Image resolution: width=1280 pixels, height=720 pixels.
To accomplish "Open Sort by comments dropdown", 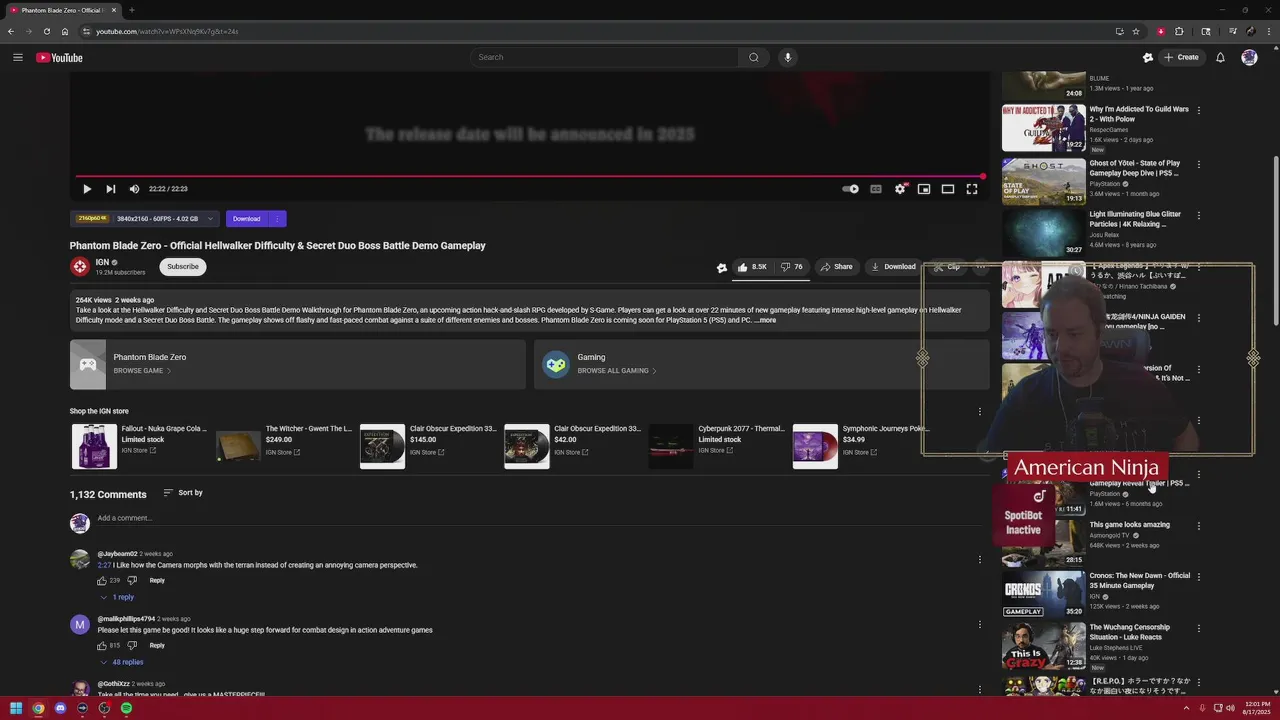I will [183, 493].
